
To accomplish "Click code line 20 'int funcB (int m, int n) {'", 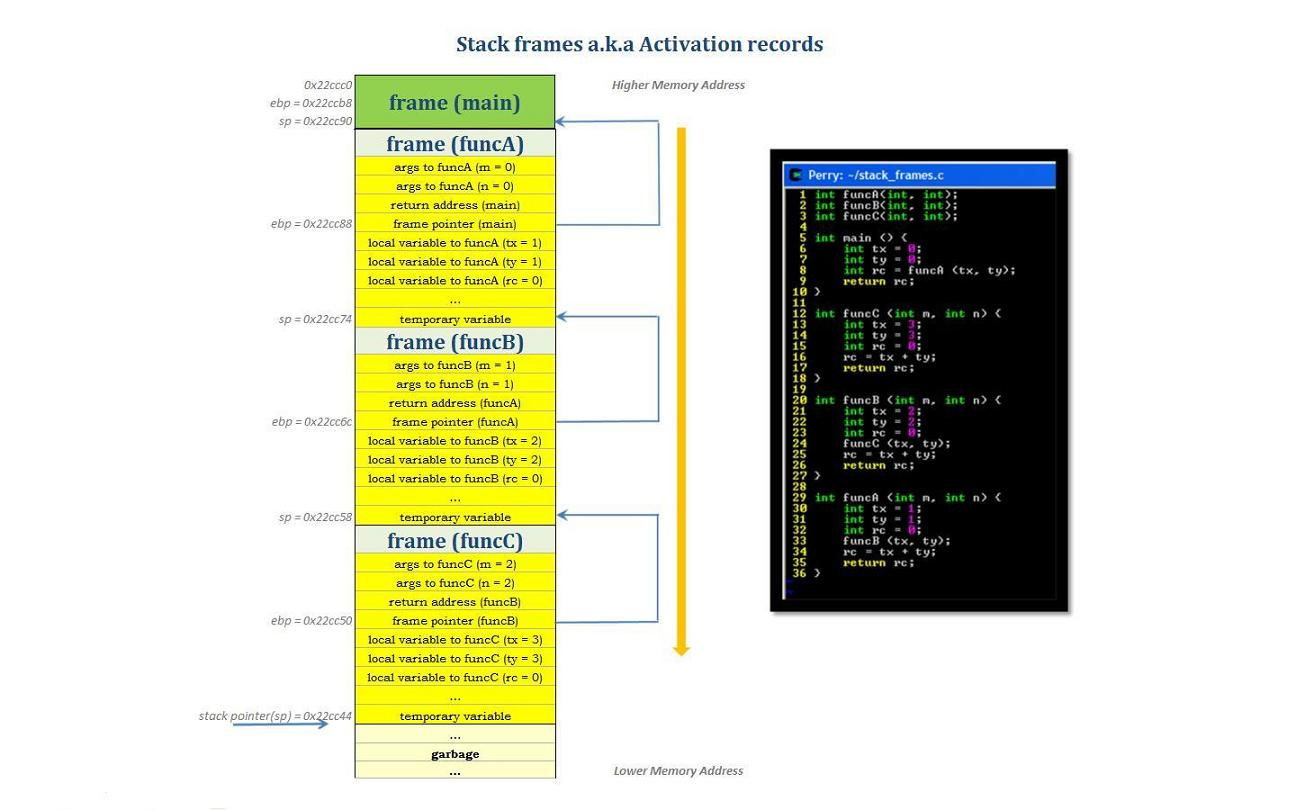I will coord(907,400).
